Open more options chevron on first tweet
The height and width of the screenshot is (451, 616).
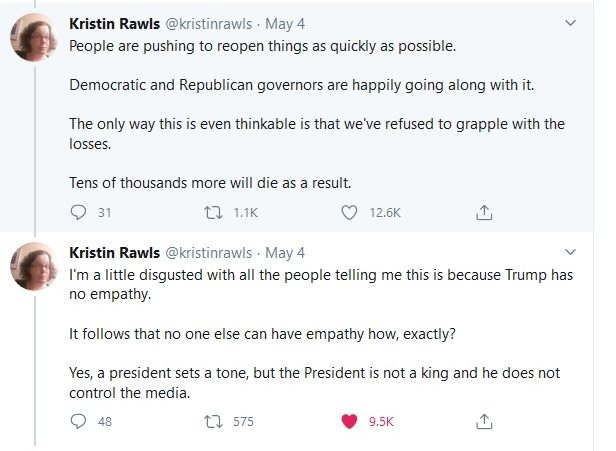(571, 21)
